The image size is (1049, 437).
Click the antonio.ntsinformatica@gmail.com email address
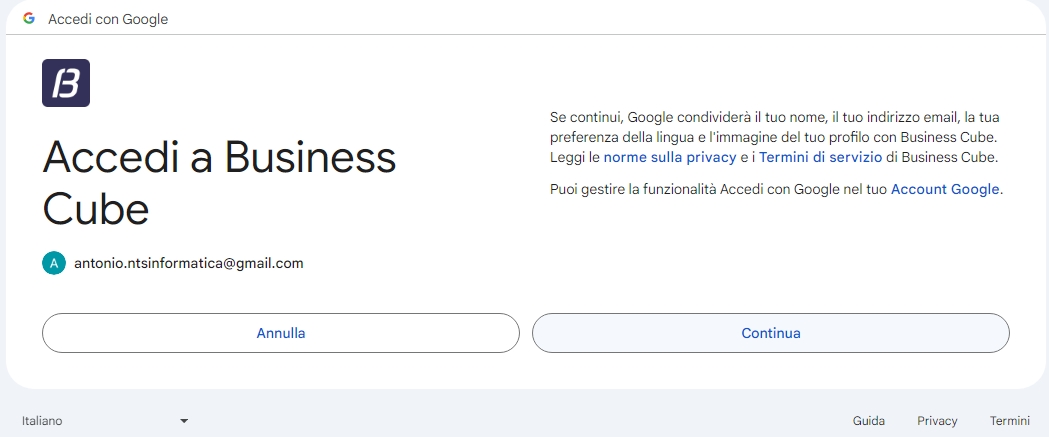click(189, 264)
